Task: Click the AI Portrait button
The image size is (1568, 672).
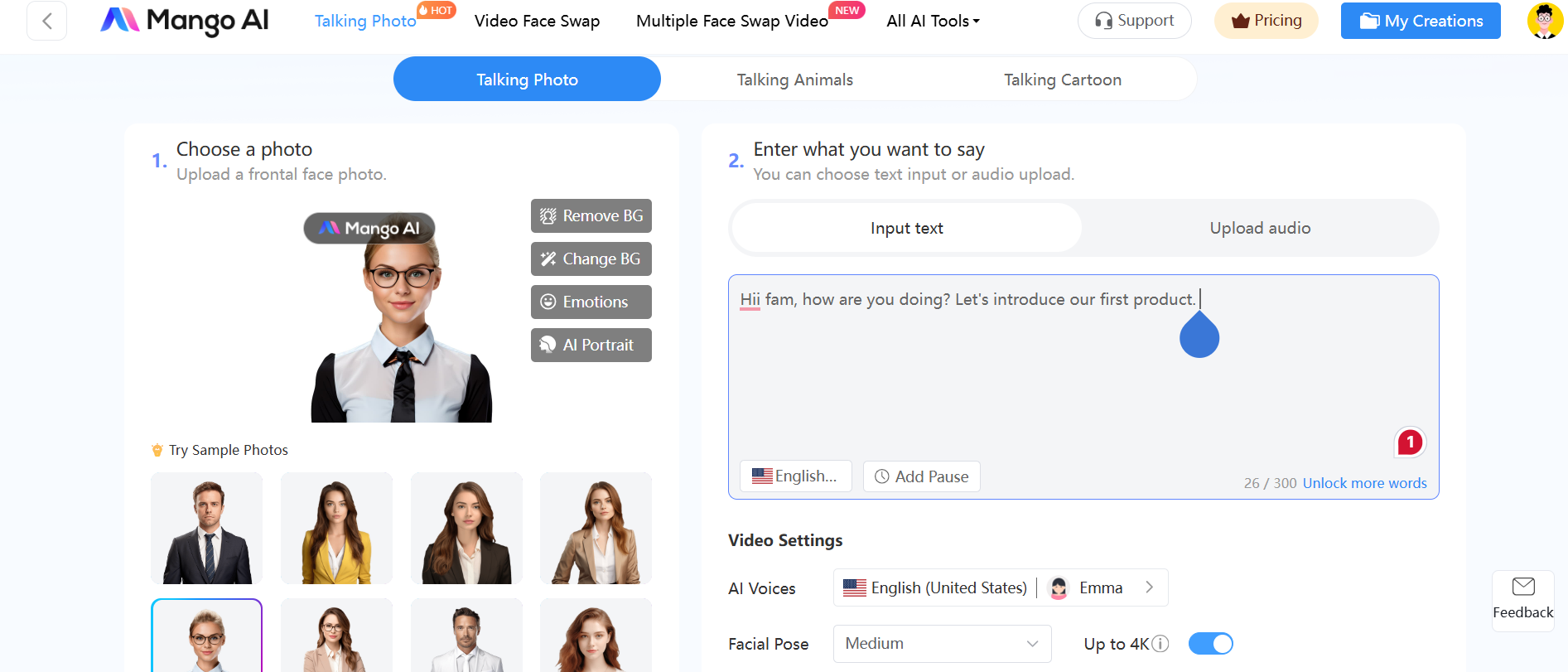Action: click(591, 346)
